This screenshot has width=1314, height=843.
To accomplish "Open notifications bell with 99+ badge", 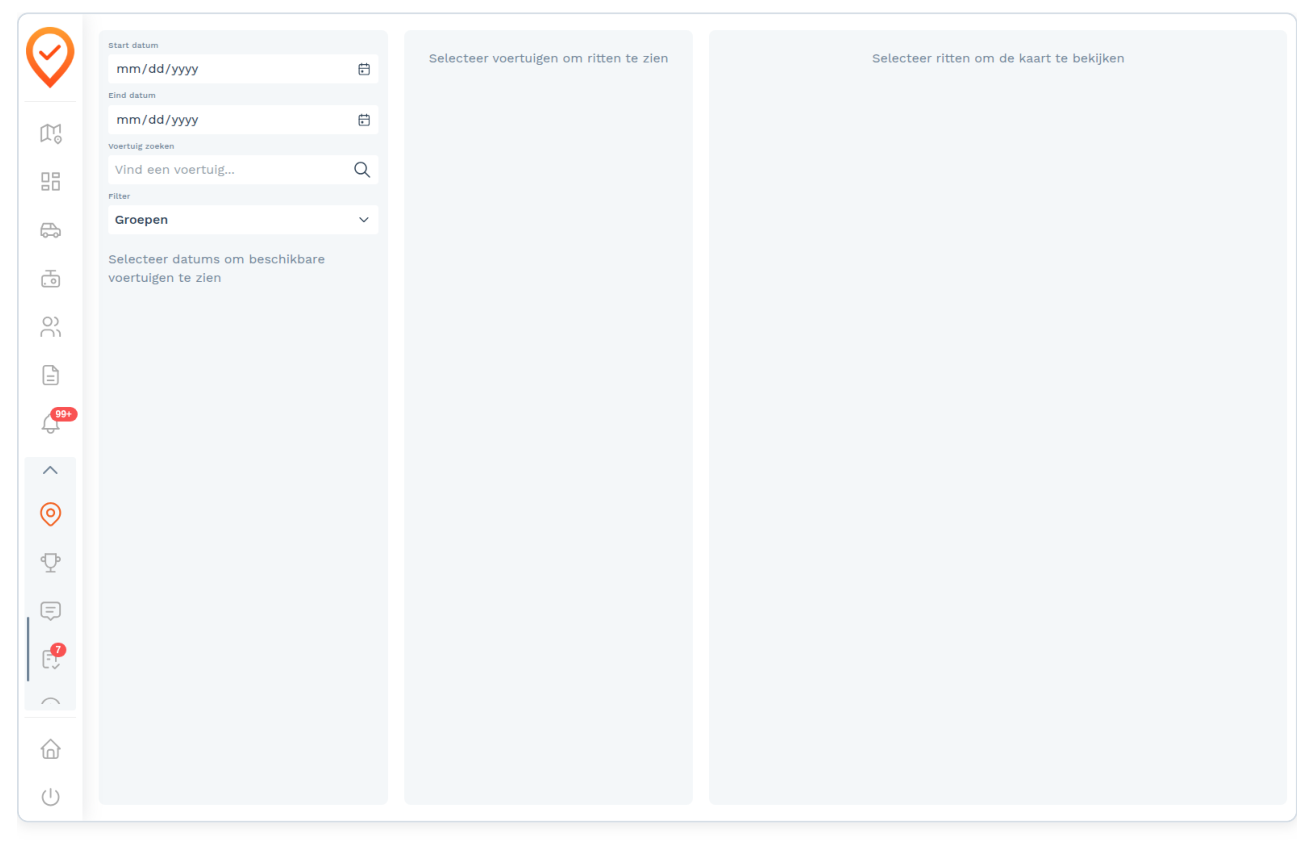I will click(x=52, y=423).
